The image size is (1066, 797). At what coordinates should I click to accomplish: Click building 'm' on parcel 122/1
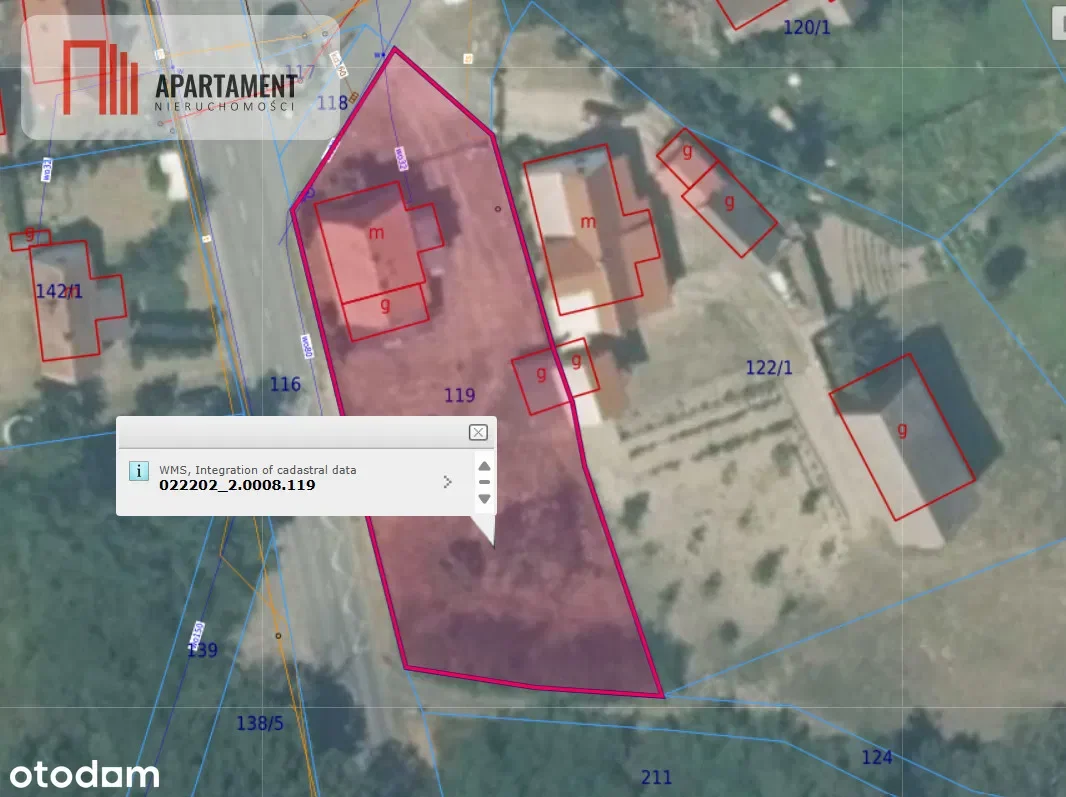pos(588,221)
